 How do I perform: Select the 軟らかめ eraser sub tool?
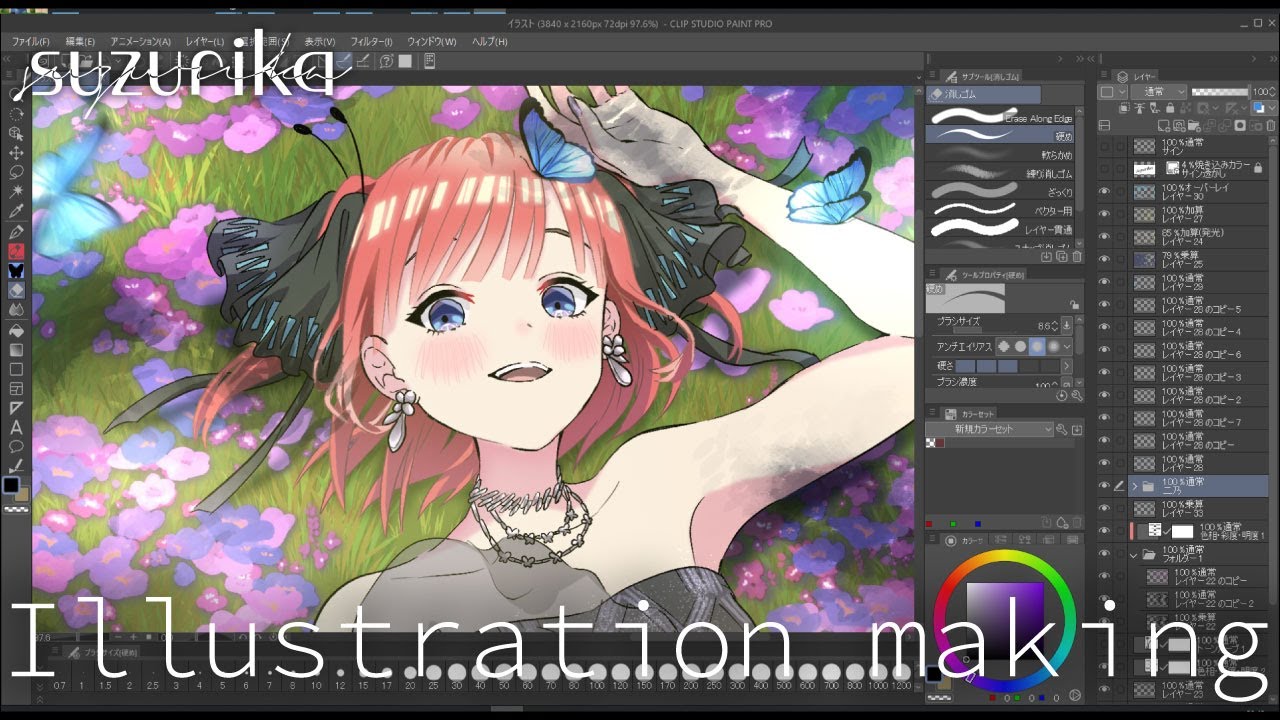pos(1000,154)
